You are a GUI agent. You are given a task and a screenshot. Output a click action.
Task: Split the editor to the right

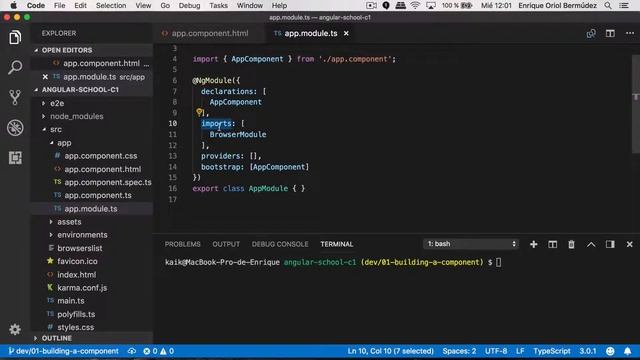point(610,33)
